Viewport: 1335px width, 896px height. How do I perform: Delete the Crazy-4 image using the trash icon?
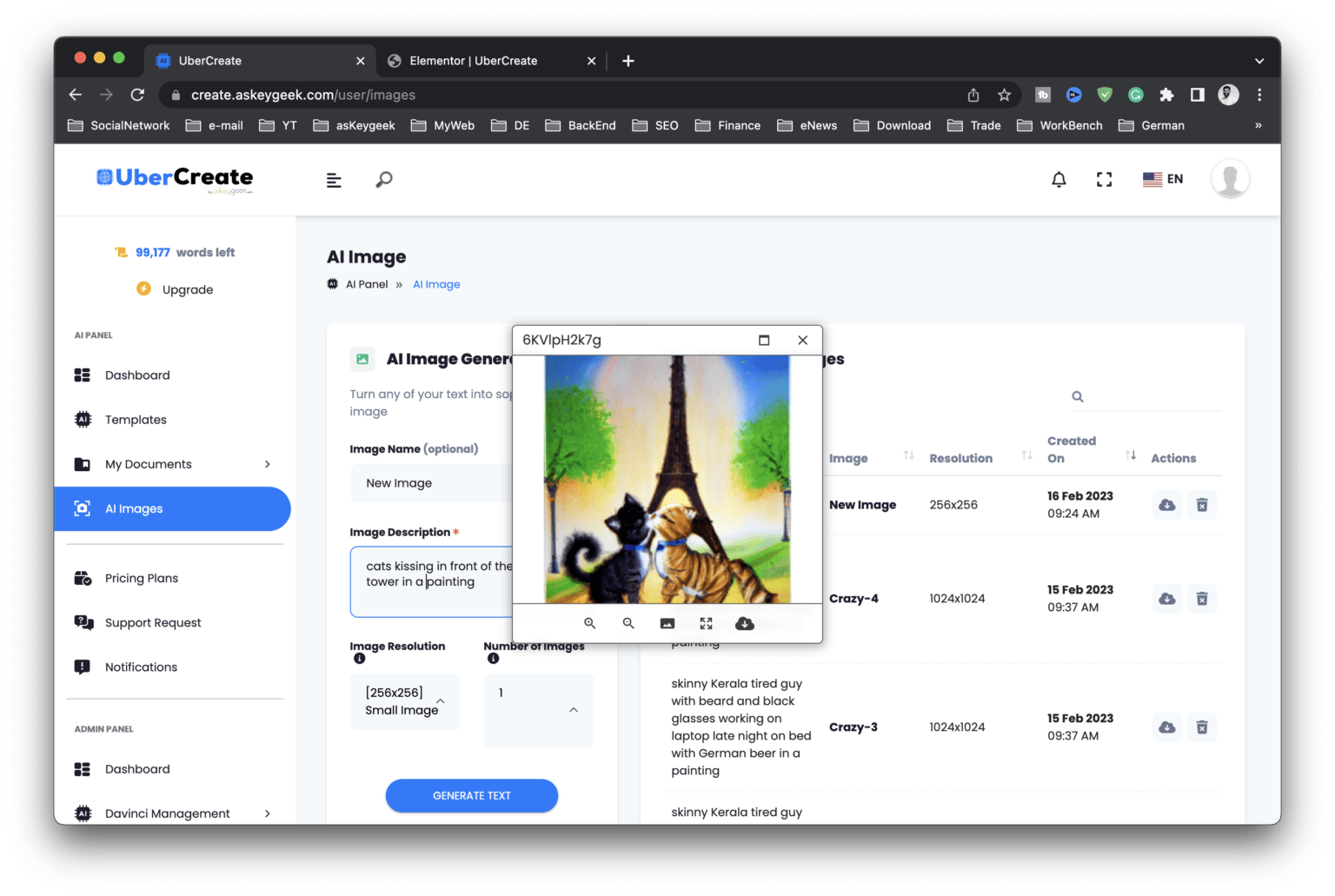[x=1202, y=598]
